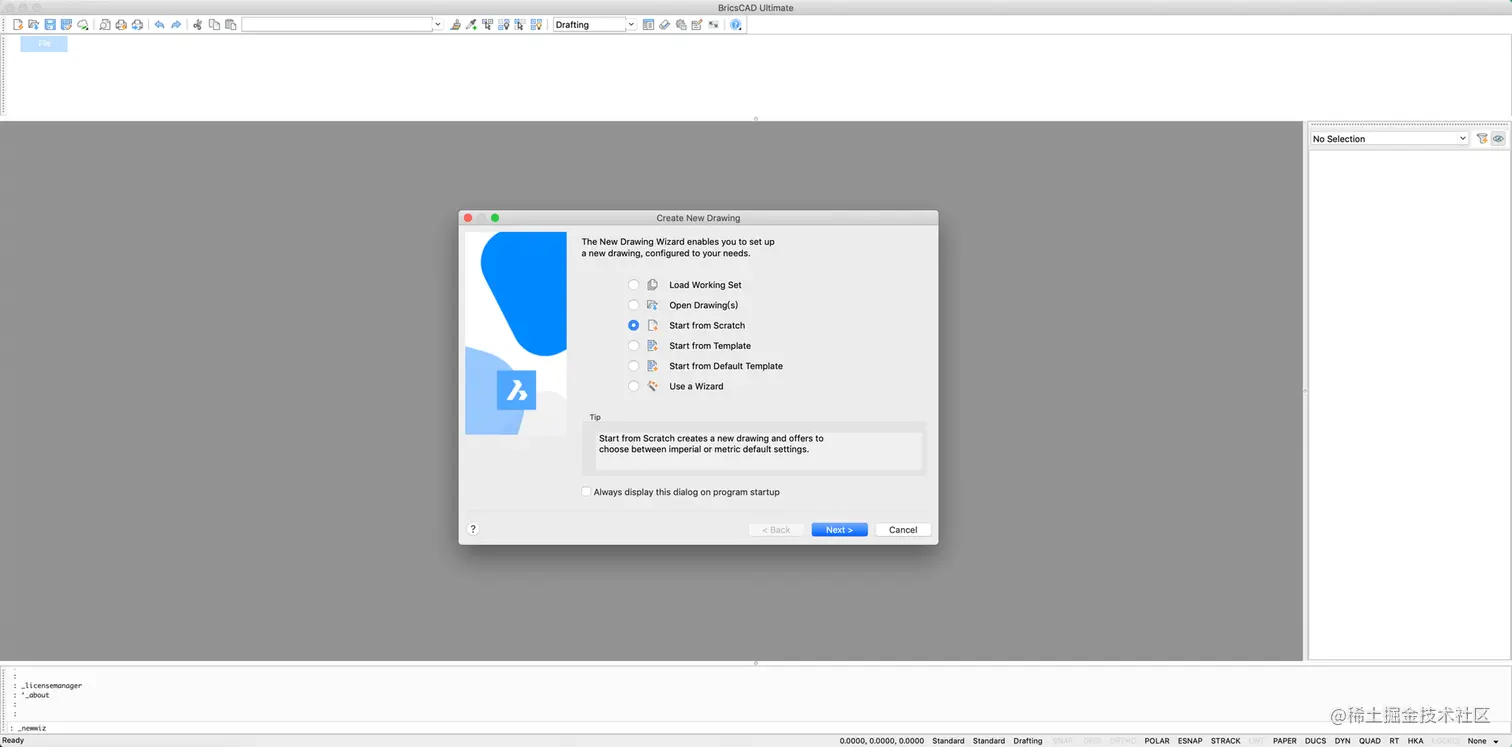Viewport: 1512px width, 747px height.
Task: Toggle the eye icon in properties panel
Action: pos(1498,139)
